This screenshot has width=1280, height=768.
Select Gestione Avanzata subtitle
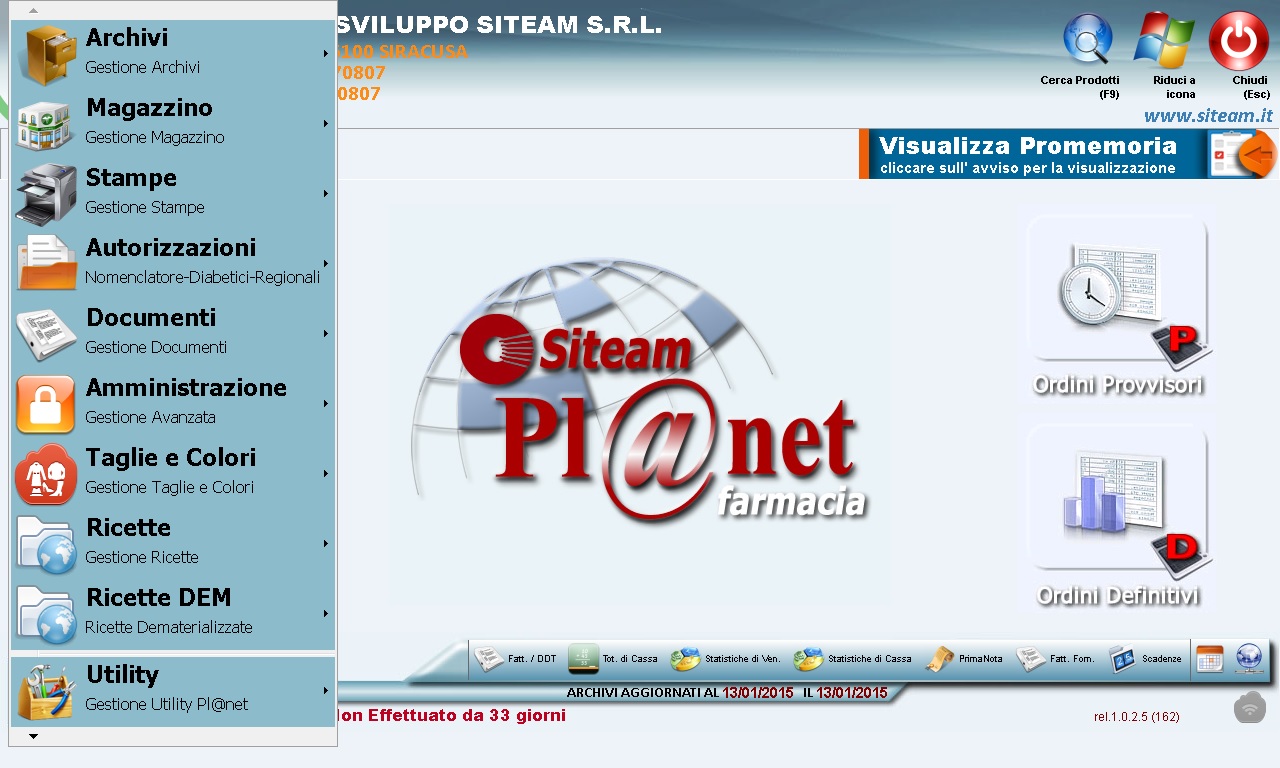151,417
